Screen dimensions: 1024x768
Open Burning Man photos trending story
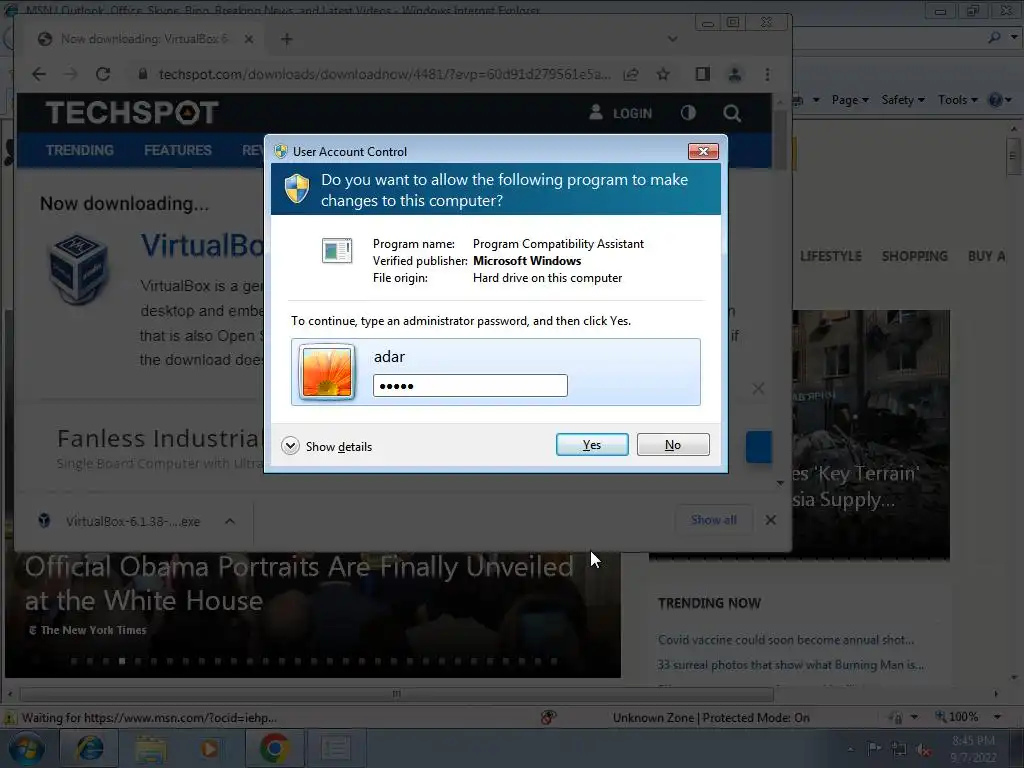click(790, 665)
